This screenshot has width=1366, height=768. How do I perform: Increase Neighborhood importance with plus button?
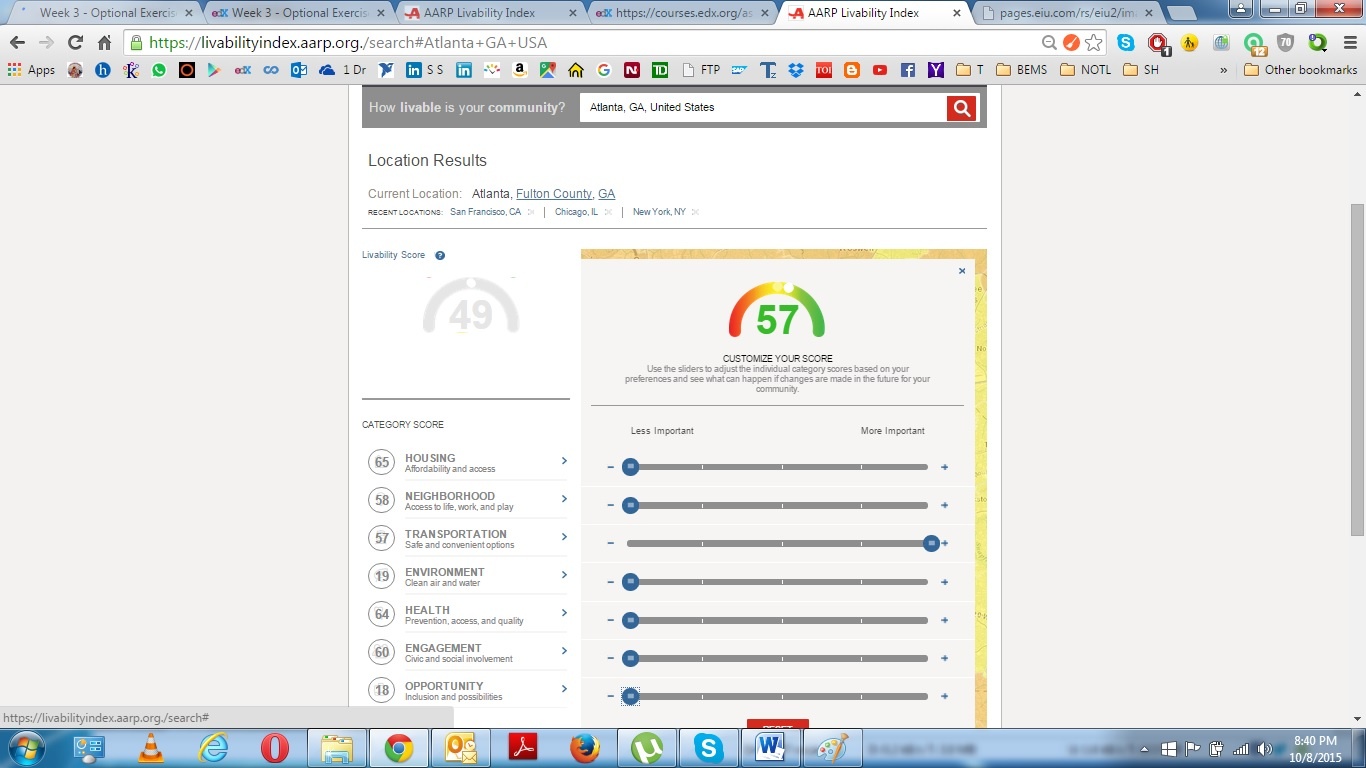[x=944, y=505]
